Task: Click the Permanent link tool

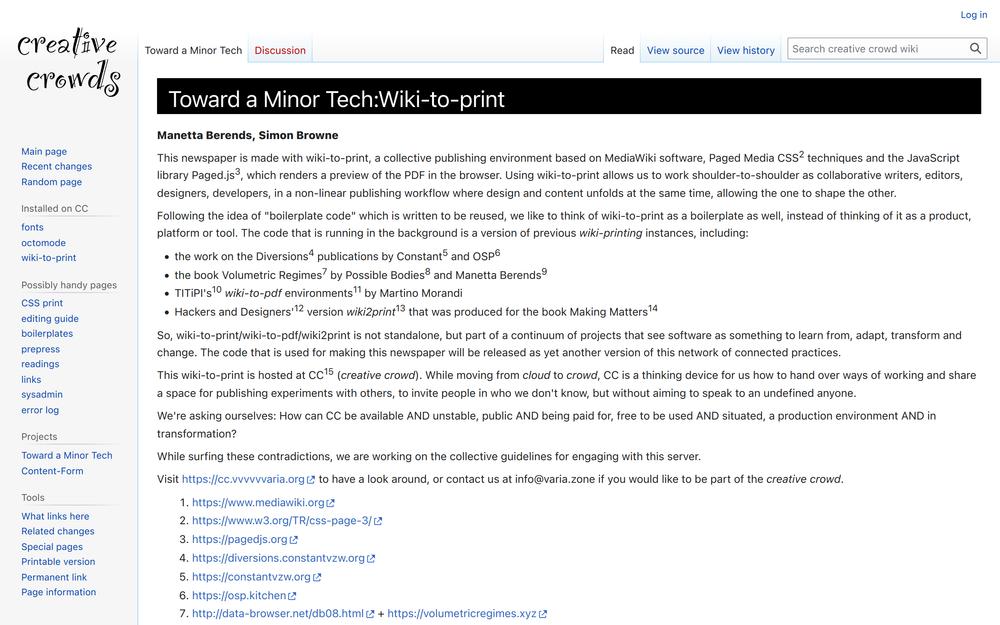Action: point(54,577)
